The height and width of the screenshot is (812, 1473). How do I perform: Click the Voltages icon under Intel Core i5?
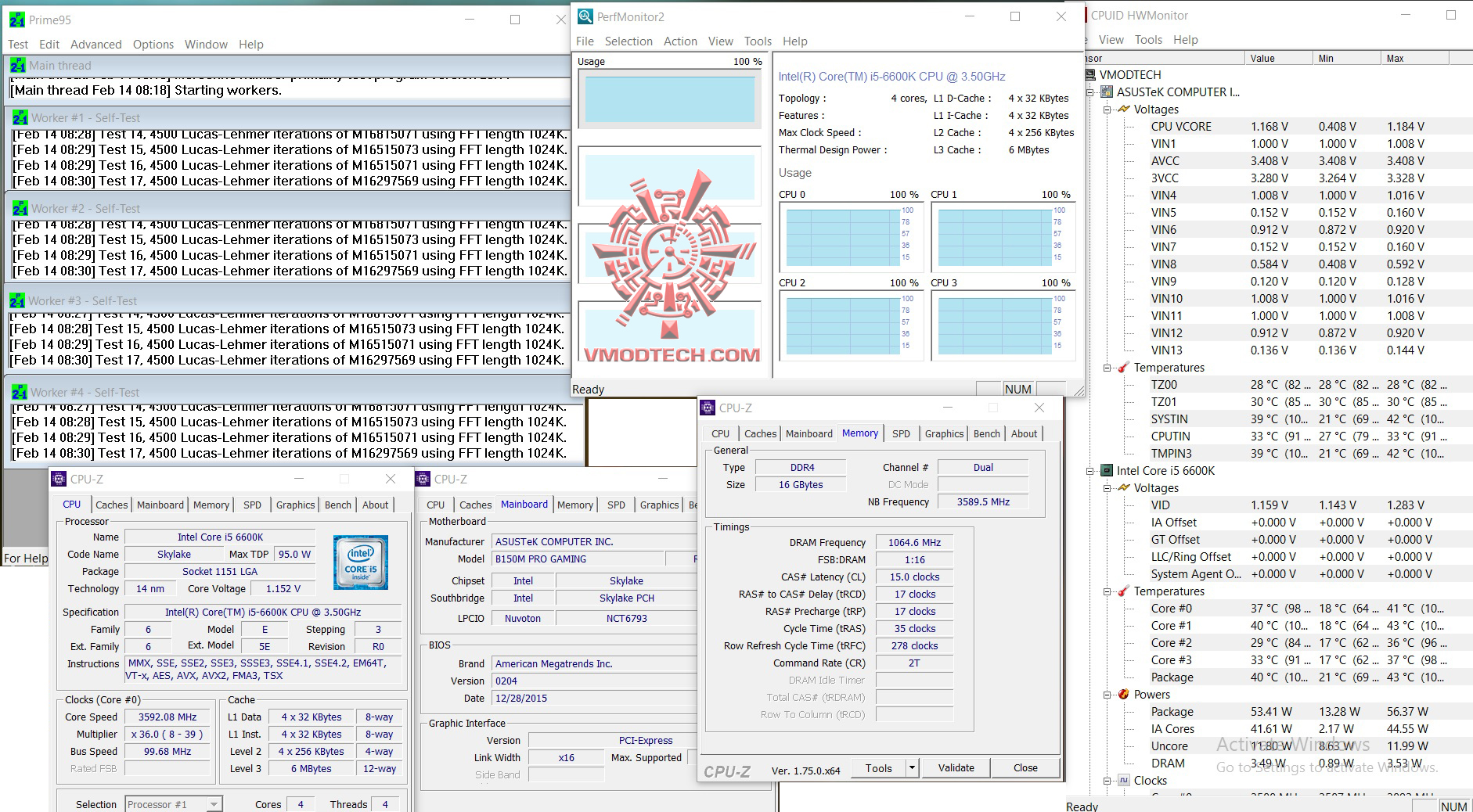(1124, 488)
